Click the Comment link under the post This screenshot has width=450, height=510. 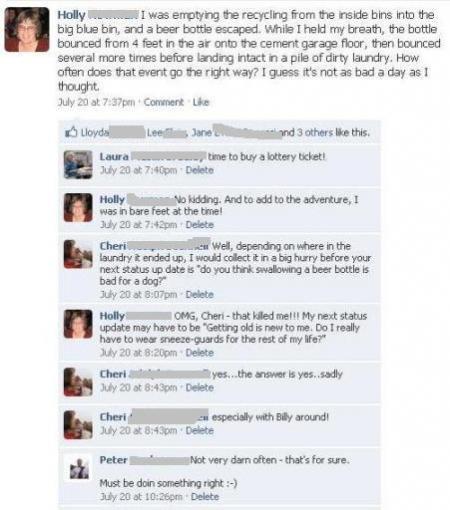pos(164,102)
